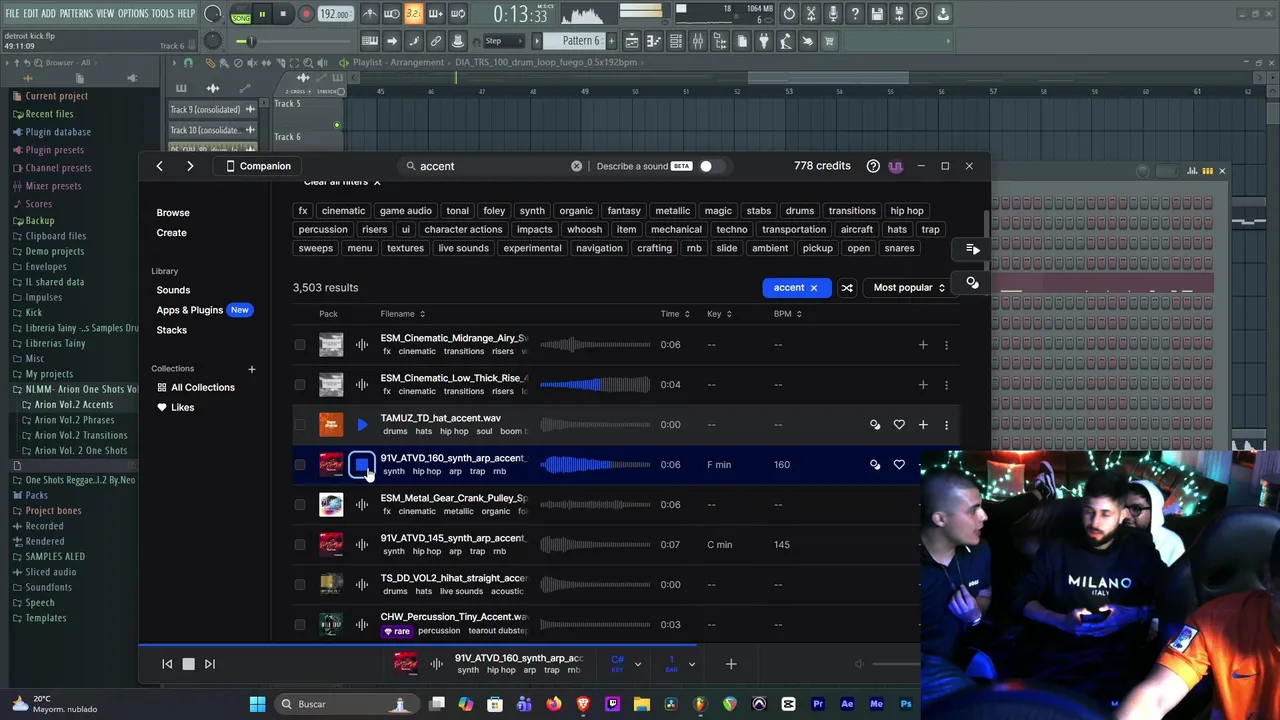Clear the accent search text
1280x720 pixels.
point(576,166)
